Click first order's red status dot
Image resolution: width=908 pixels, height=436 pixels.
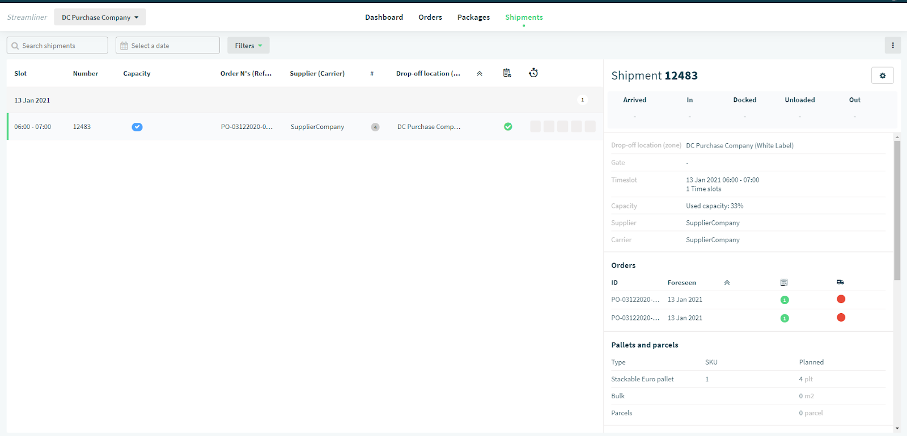pos(841,299)
